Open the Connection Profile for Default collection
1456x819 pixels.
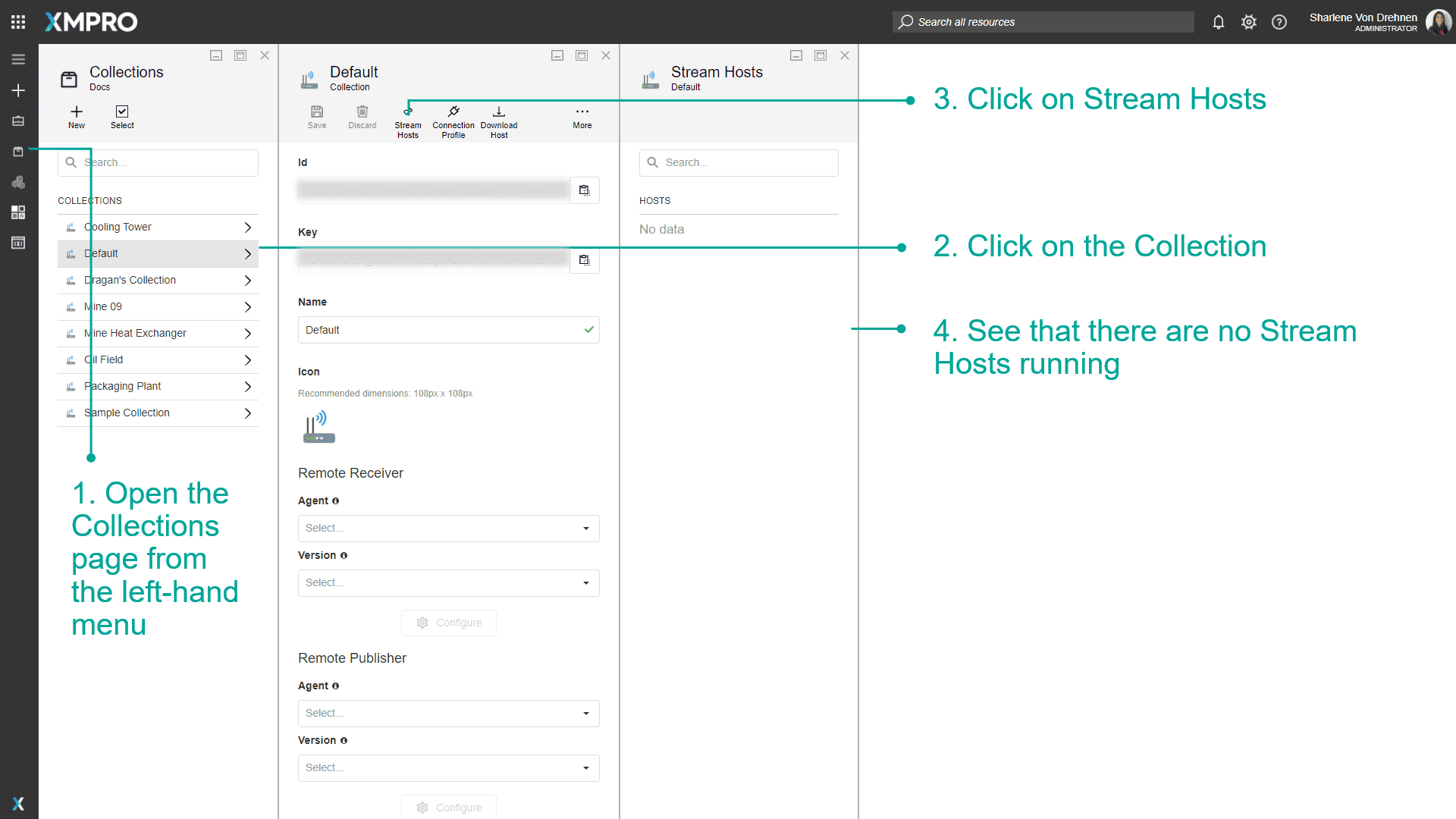(453, 120)
